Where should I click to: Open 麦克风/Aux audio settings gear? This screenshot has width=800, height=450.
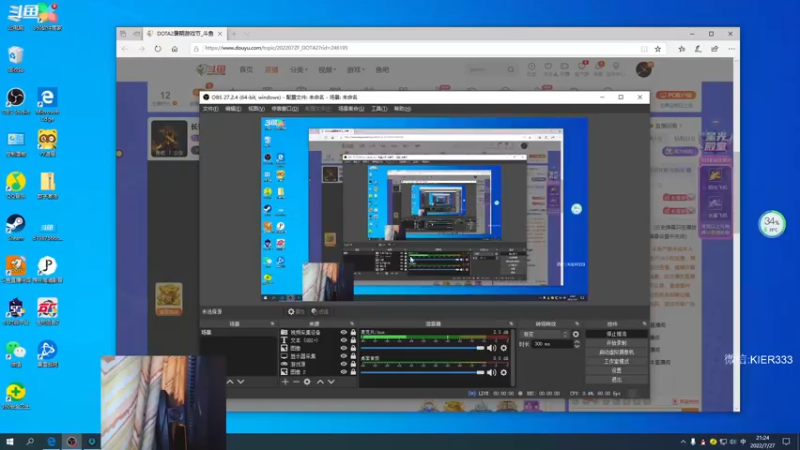click(x=504, y=348)
